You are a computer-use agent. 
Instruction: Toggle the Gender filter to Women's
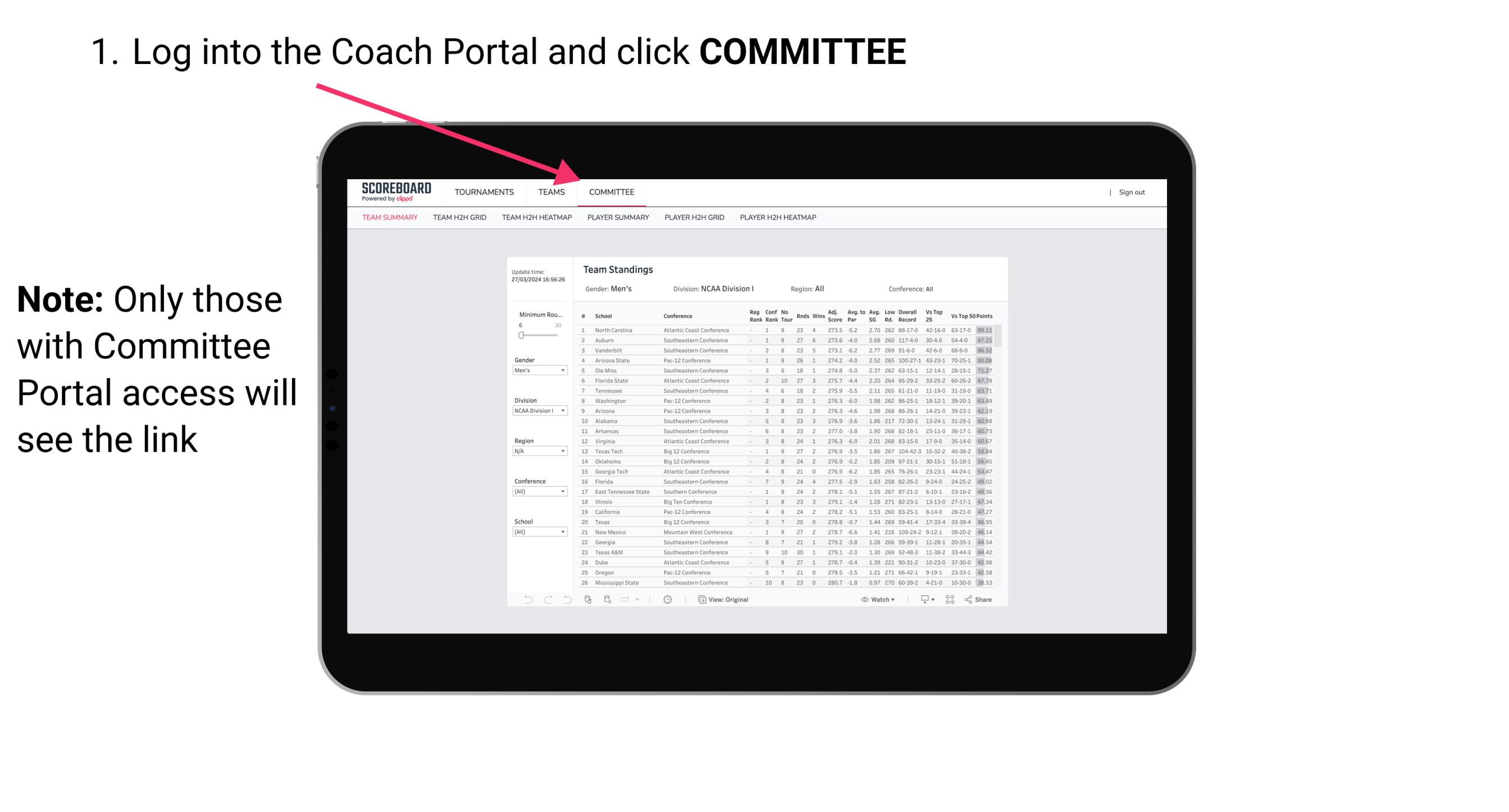pyautogui.click(x=540, y=371)
